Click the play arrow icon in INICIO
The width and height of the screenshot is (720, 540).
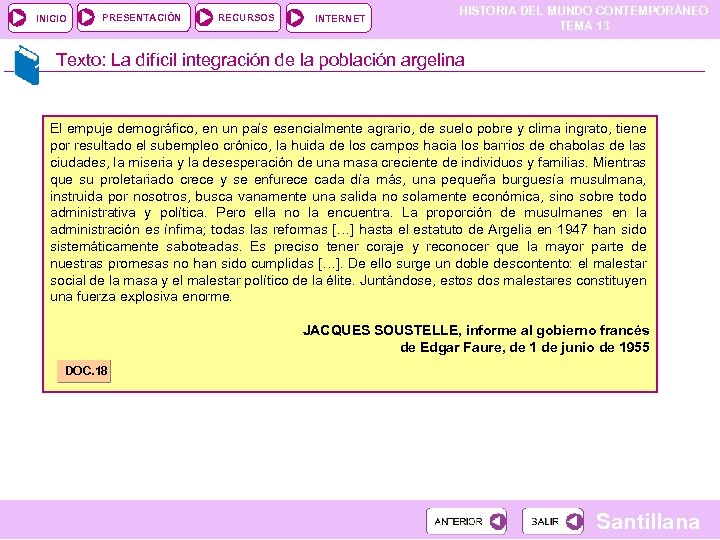18,18
